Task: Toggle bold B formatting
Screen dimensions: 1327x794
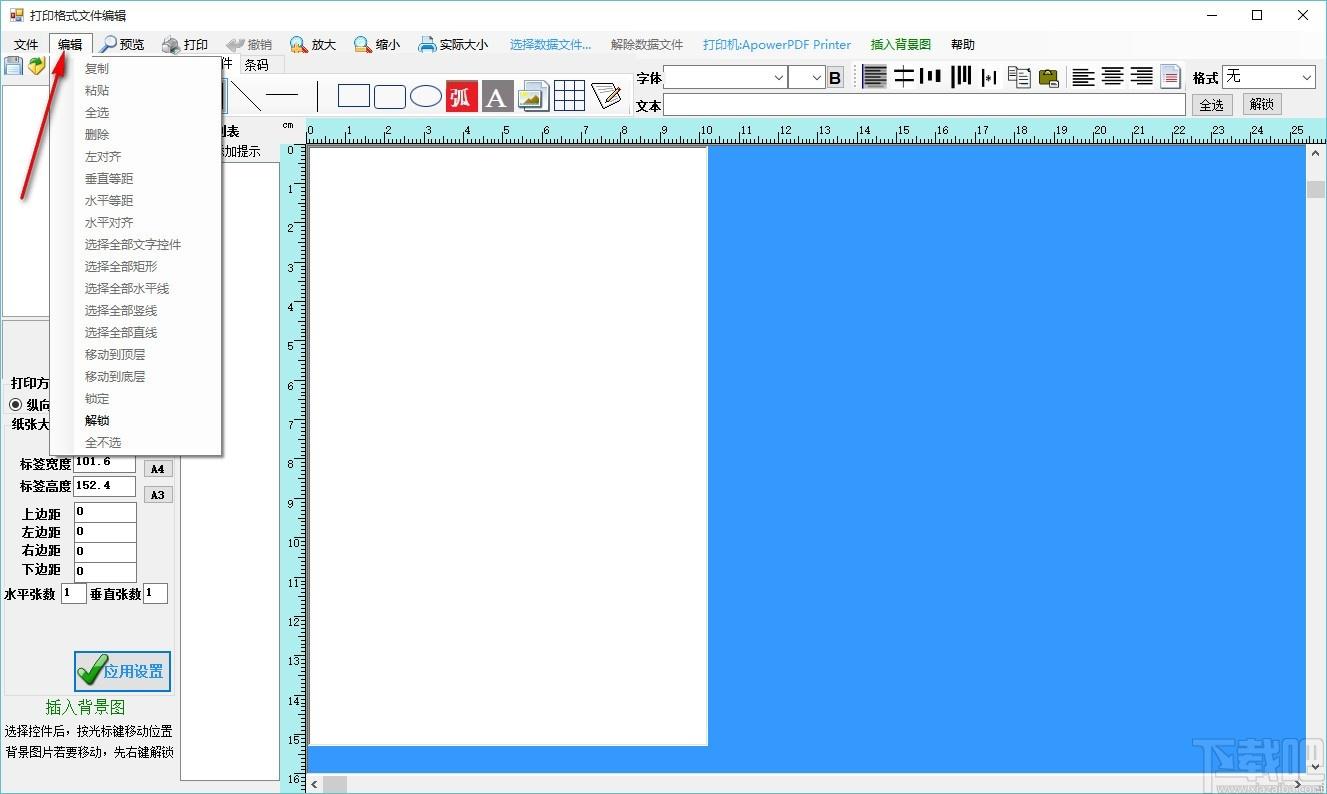Action: pos(836,77)
